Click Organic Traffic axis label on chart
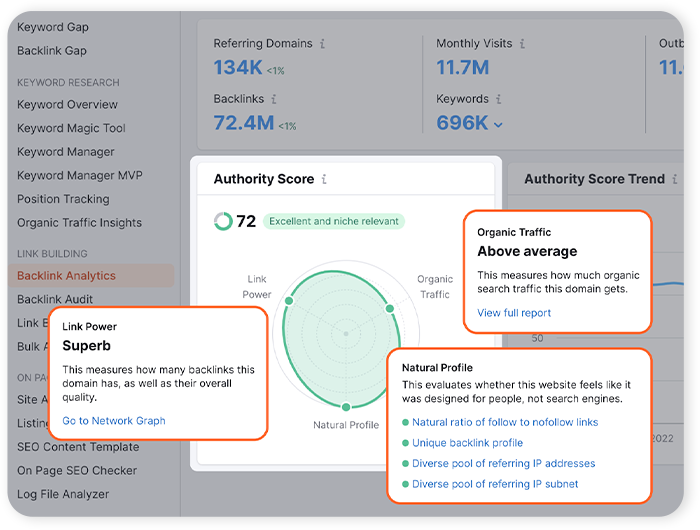 pyautogui.click(x=435, y=287)
